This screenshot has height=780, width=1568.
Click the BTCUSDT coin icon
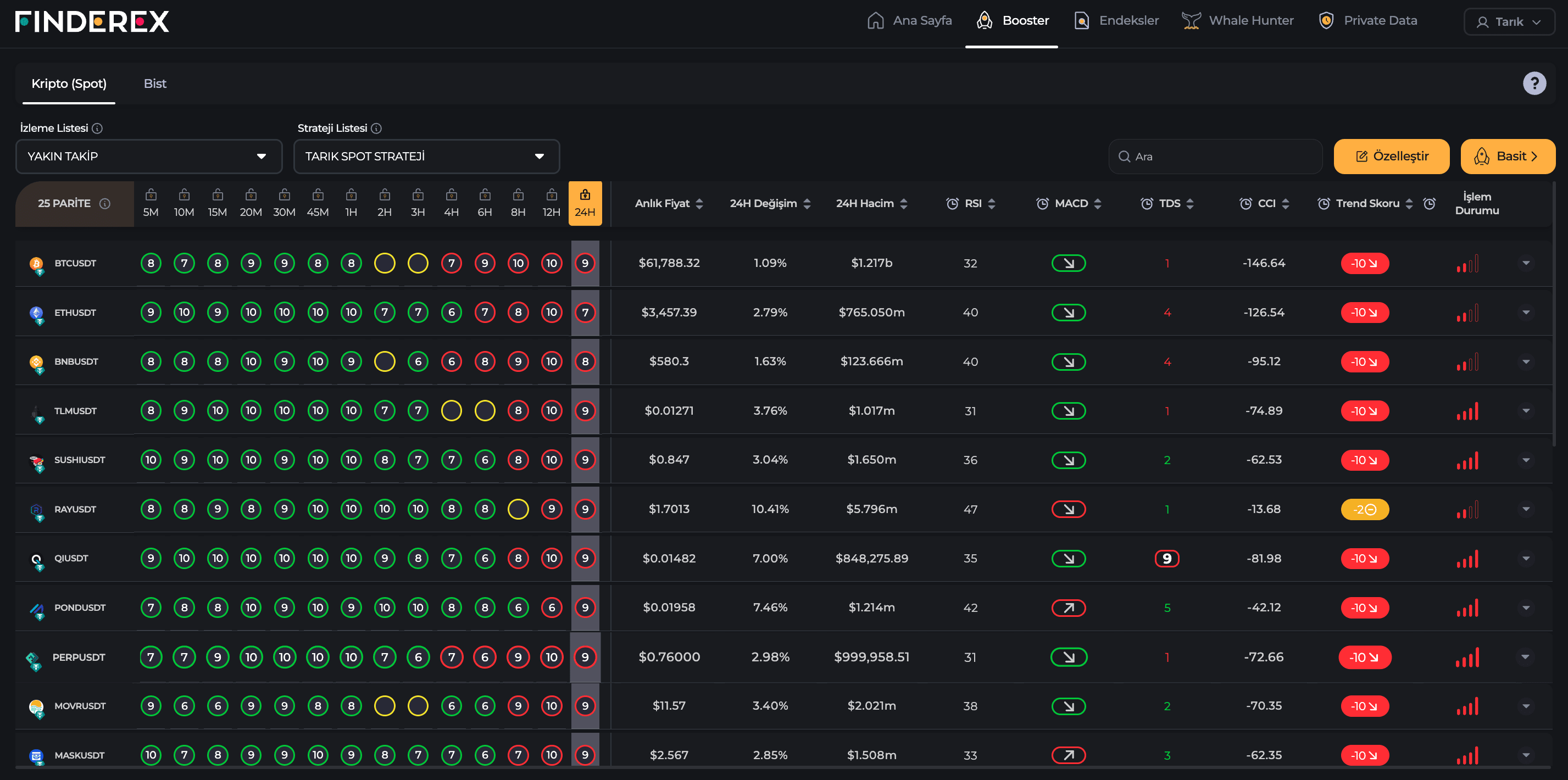[36, 264]
